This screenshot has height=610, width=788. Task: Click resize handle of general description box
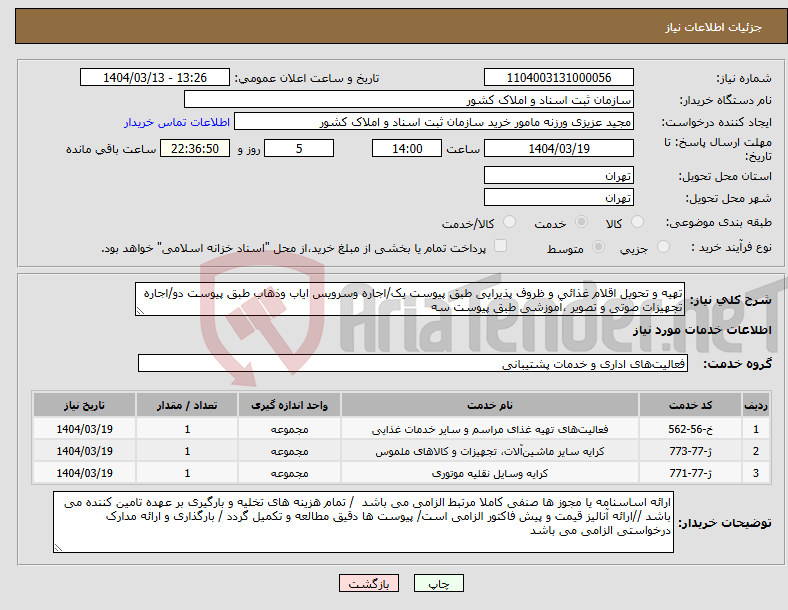pyautogui.click(x=140, y=311)
